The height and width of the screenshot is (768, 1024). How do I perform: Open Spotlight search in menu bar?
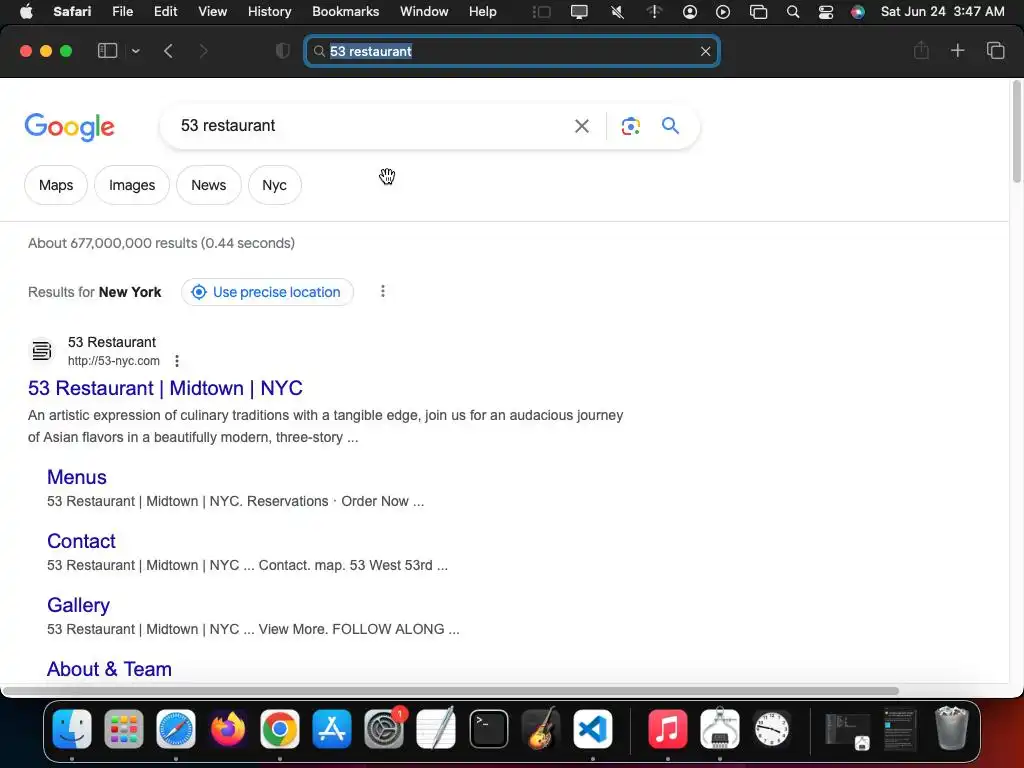point(793,12)
